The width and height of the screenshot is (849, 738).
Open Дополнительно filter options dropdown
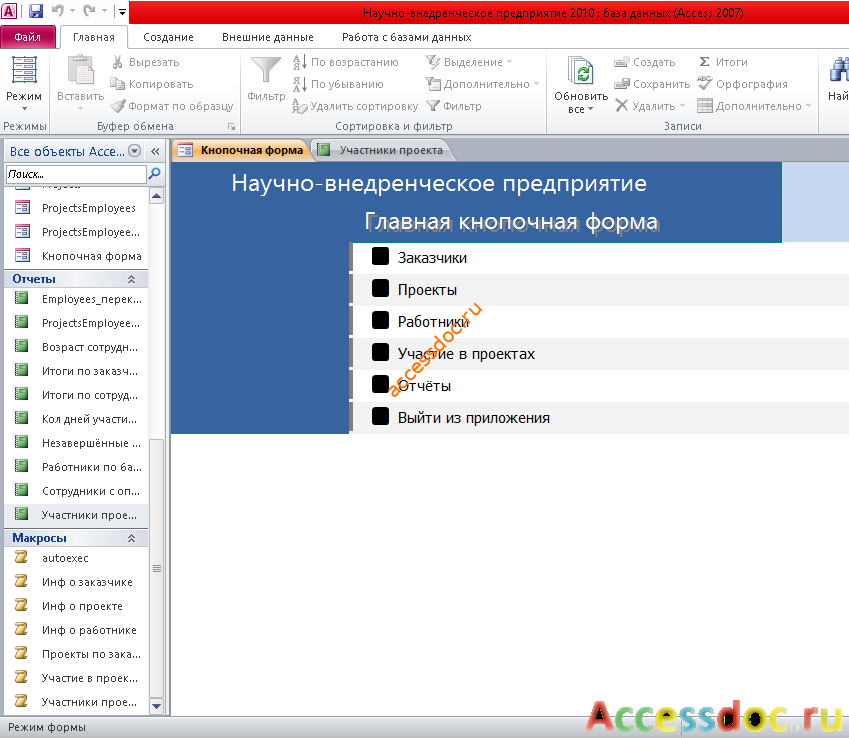pyautogui.click(x=482, y=84)
